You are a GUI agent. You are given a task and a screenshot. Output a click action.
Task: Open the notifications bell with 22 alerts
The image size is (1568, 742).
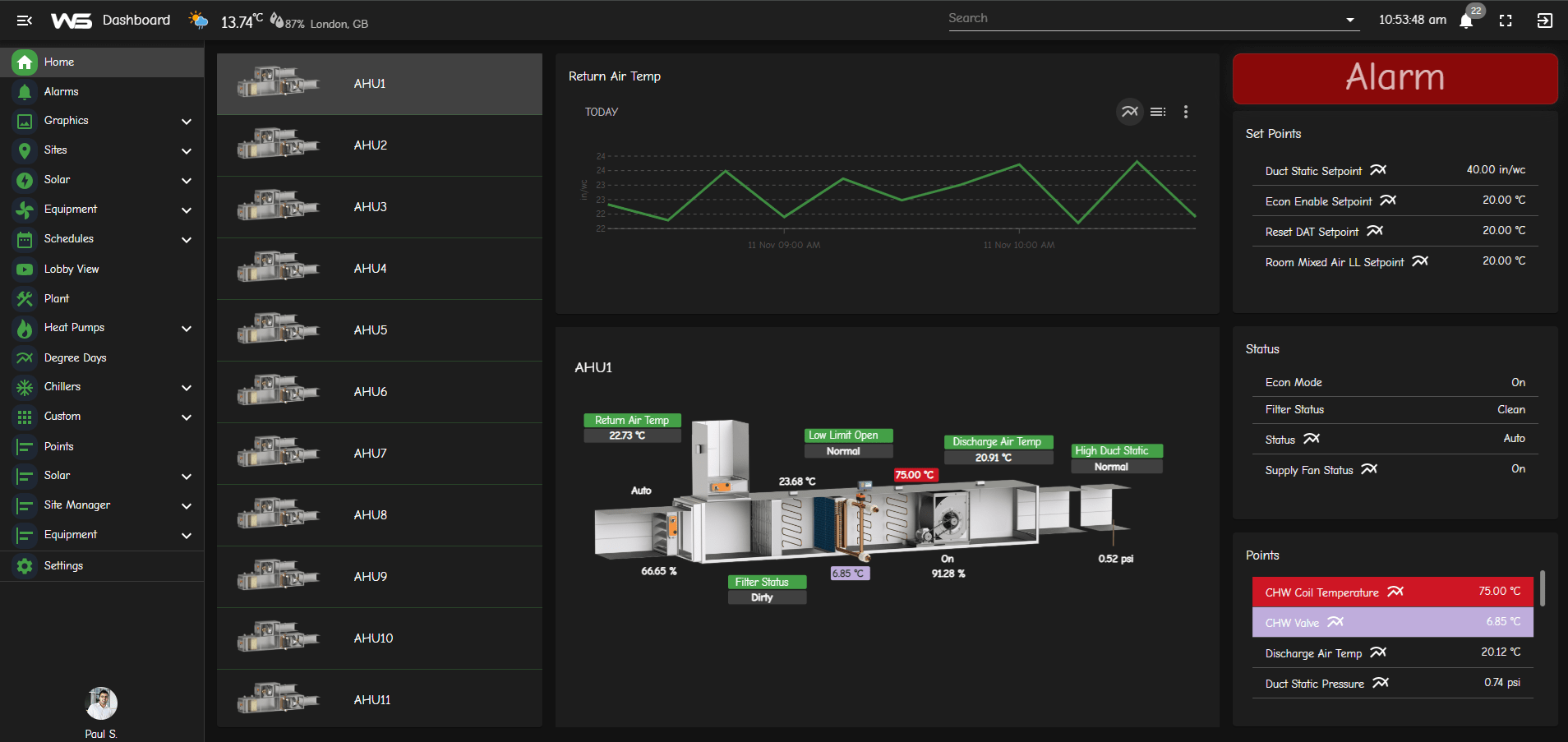[1466, 21]
